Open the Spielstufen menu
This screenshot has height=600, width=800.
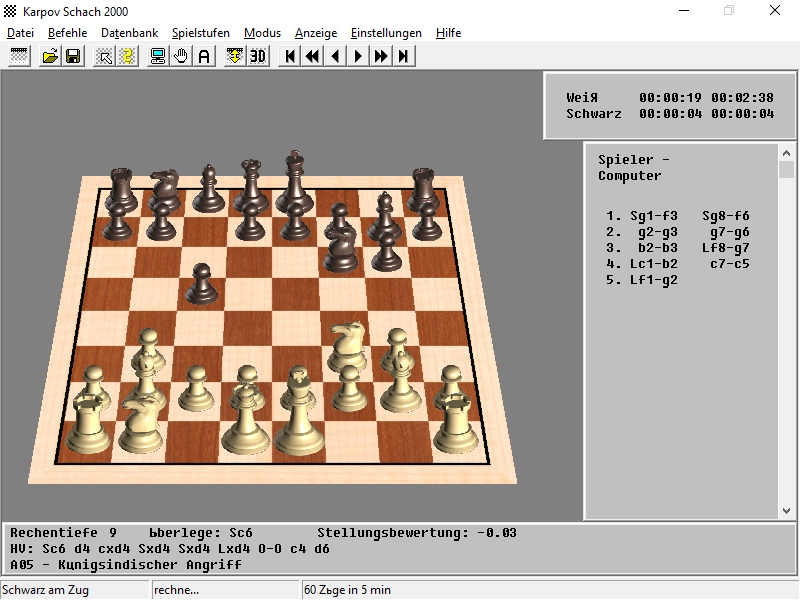pos(201,33)
